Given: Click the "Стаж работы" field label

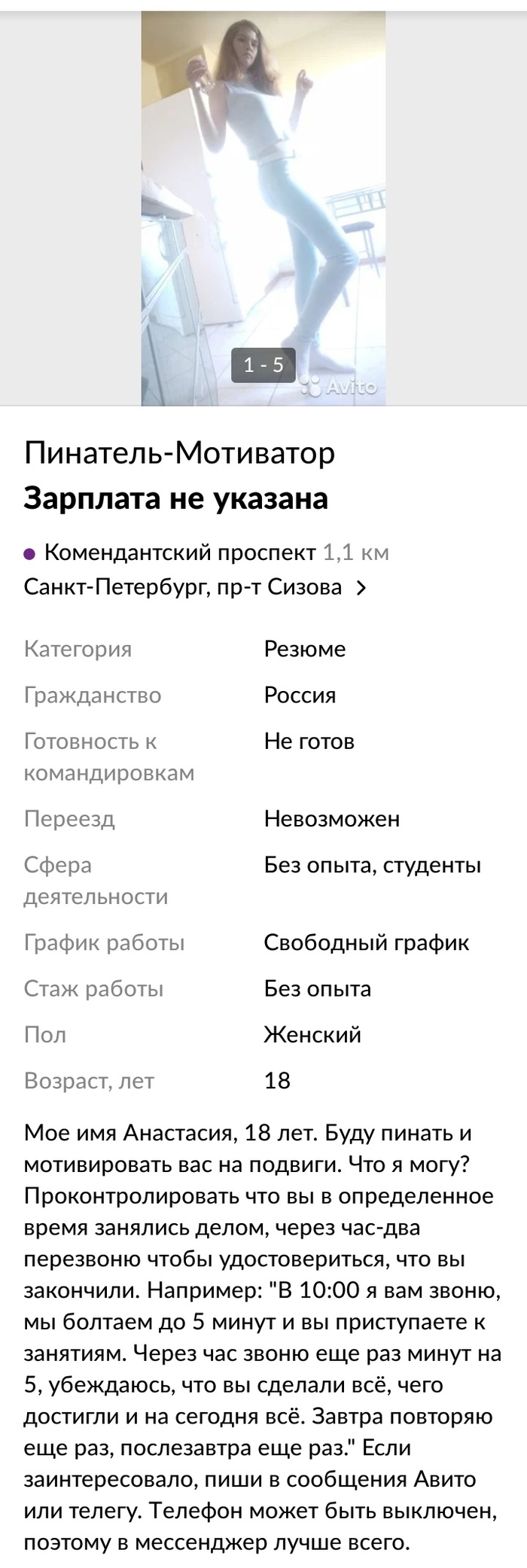Looking at the screenshot, I should 93,989.
